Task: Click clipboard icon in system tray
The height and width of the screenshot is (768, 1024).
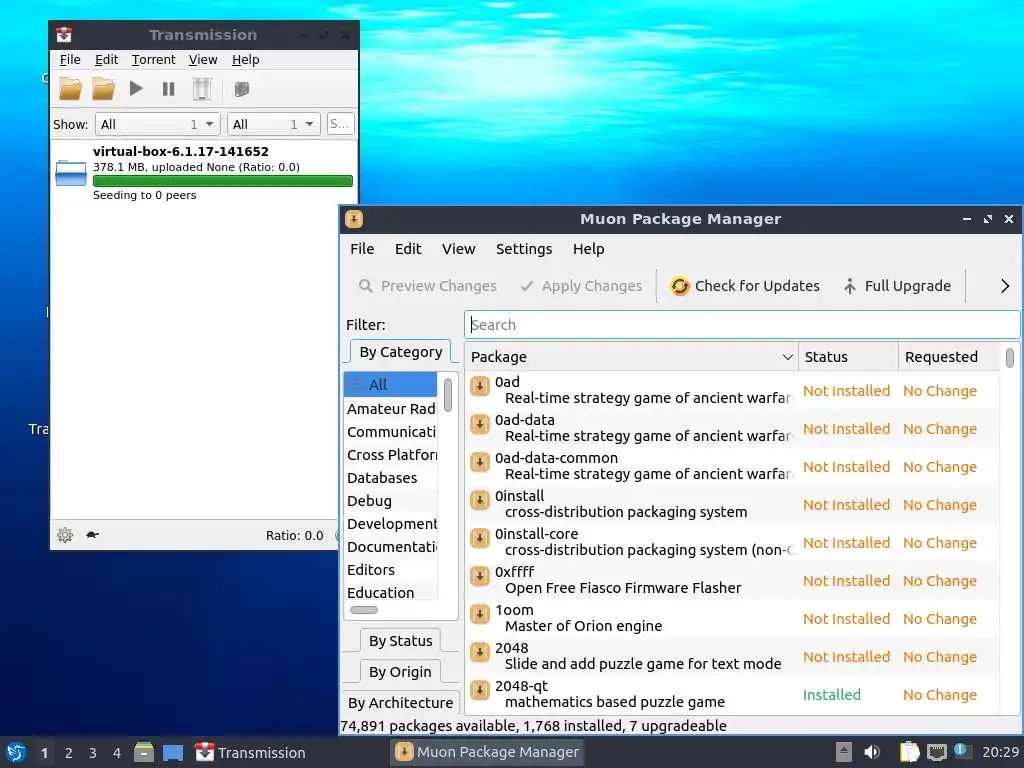Action: (910, 752)
